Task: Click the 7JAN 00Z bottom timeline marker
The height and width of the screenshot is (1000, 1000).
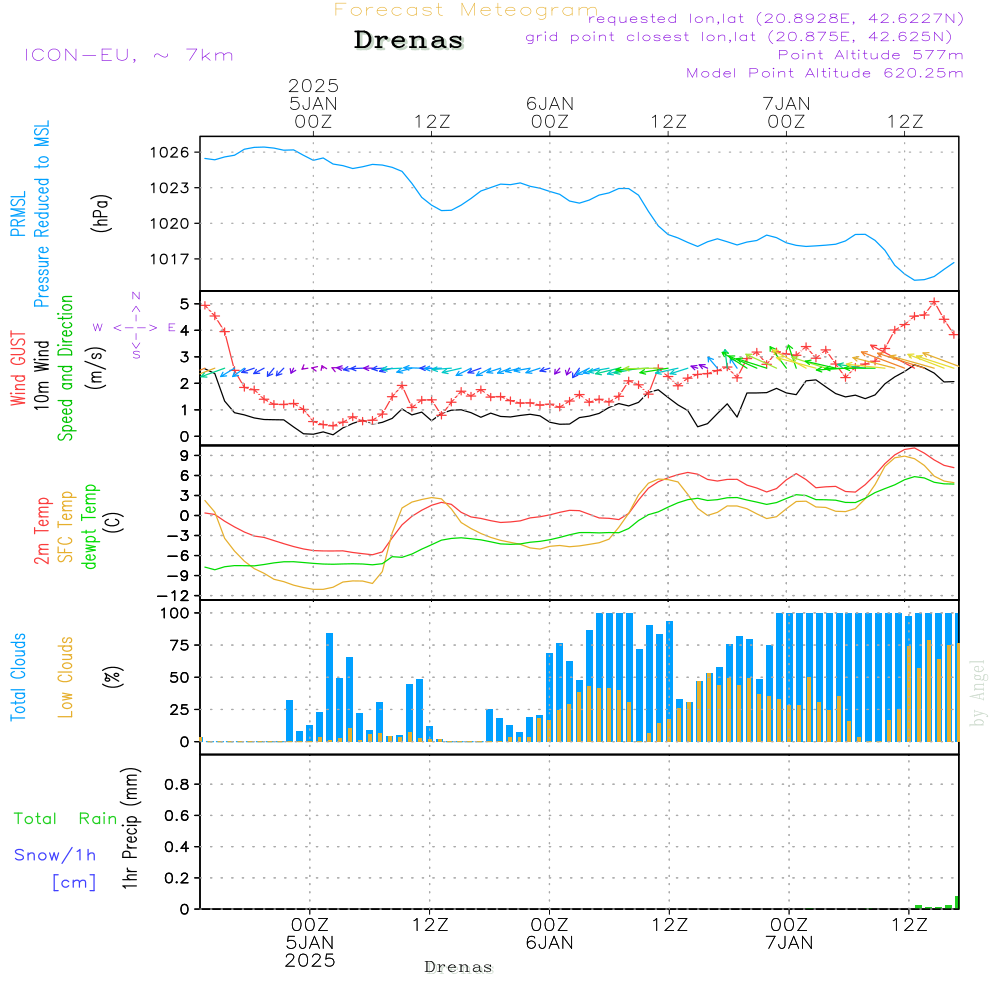Action: point(790,934)
